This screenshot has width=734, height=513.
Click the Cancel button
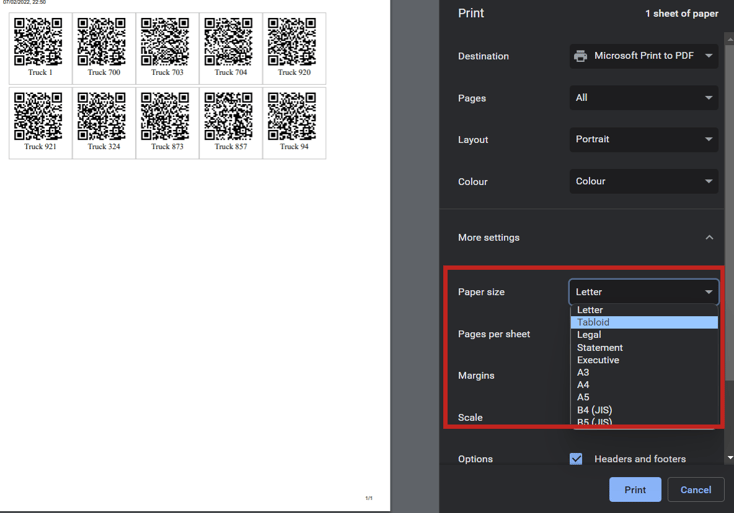[x=696, y=490]
